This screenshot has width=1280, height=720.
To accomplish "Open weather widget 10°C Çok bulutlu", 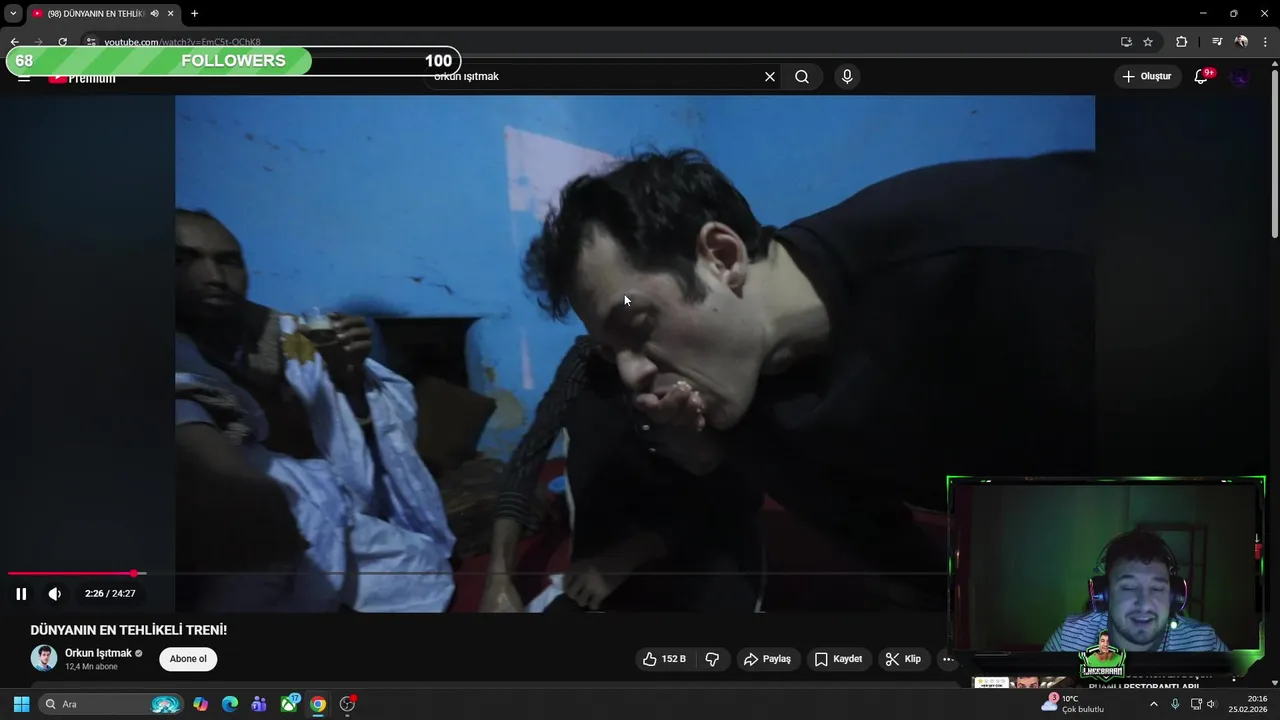I will (1072, 704).
